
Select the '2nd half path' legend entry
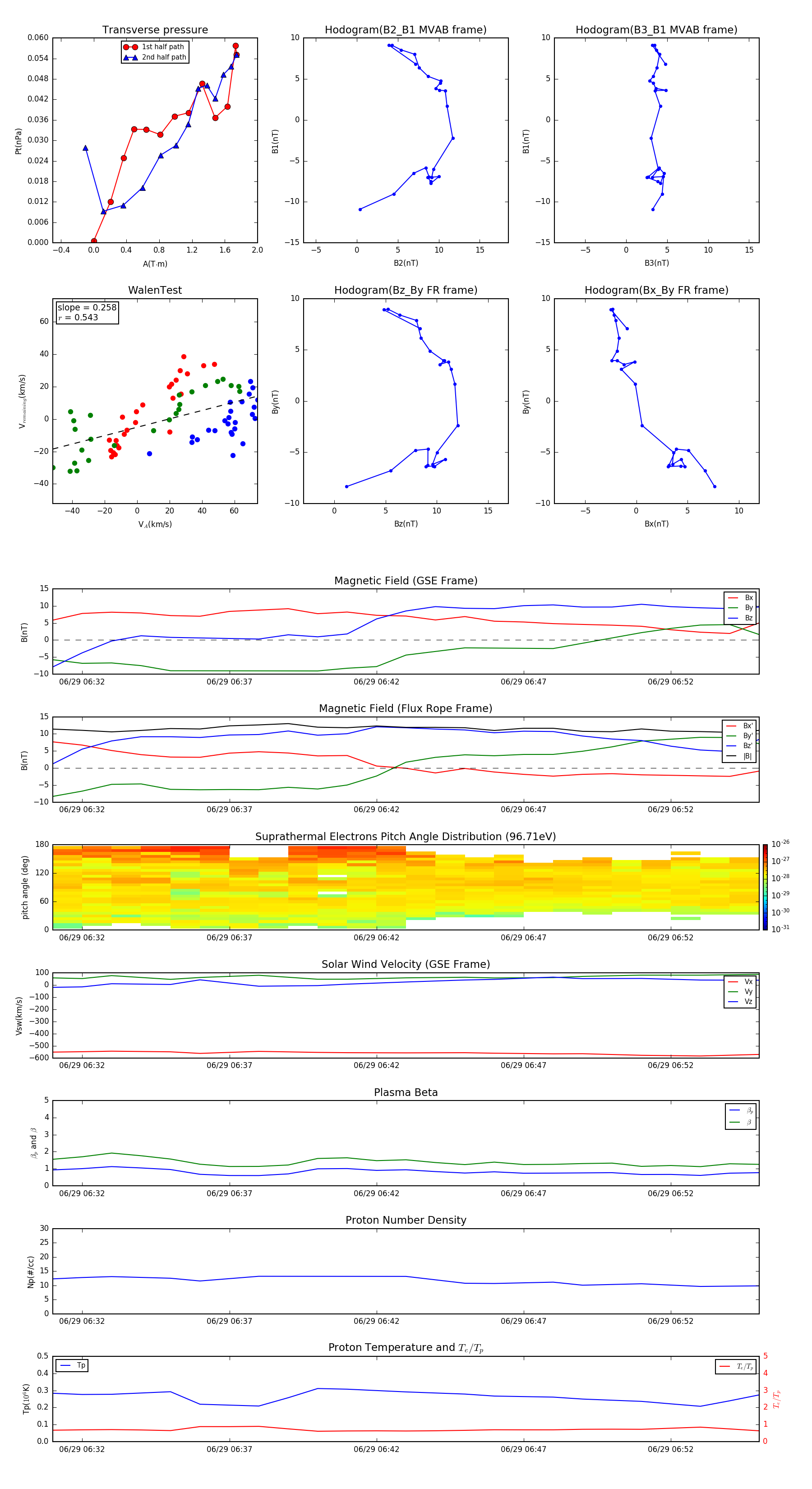155,57
